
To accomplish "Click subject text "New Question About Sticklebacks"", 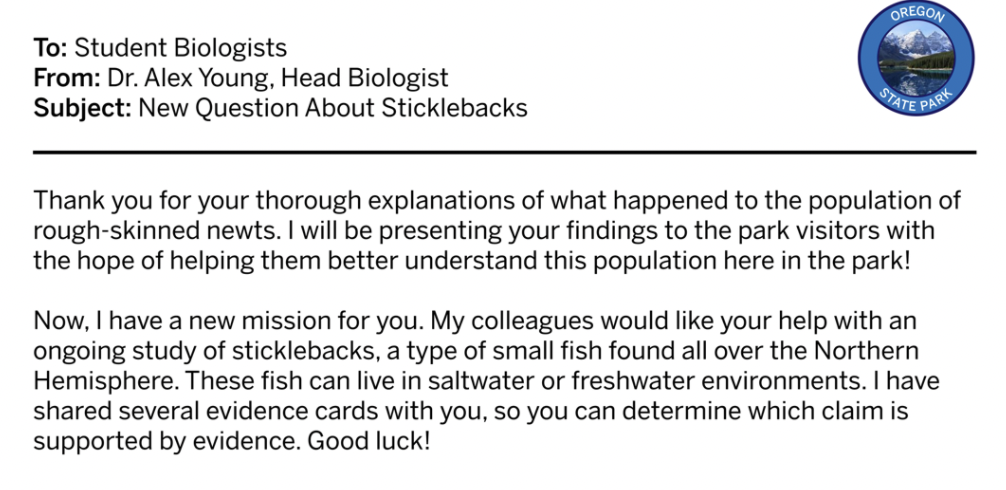I will pyautogui.click(x=332, y=107).
